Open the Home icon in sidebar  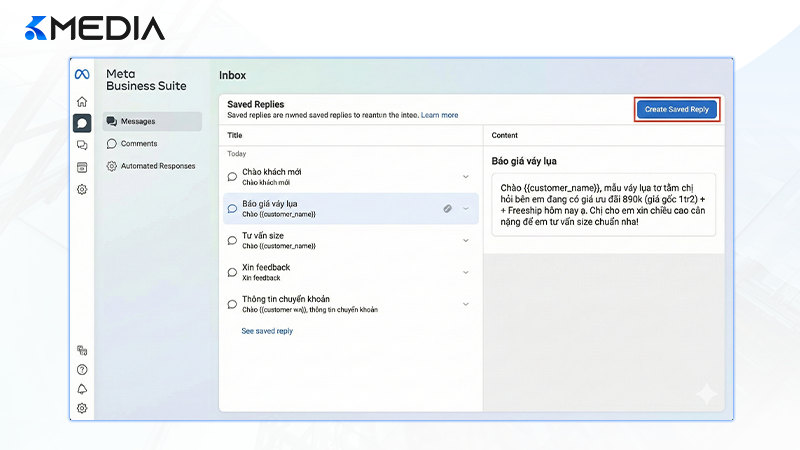click(x=82, y=102)
